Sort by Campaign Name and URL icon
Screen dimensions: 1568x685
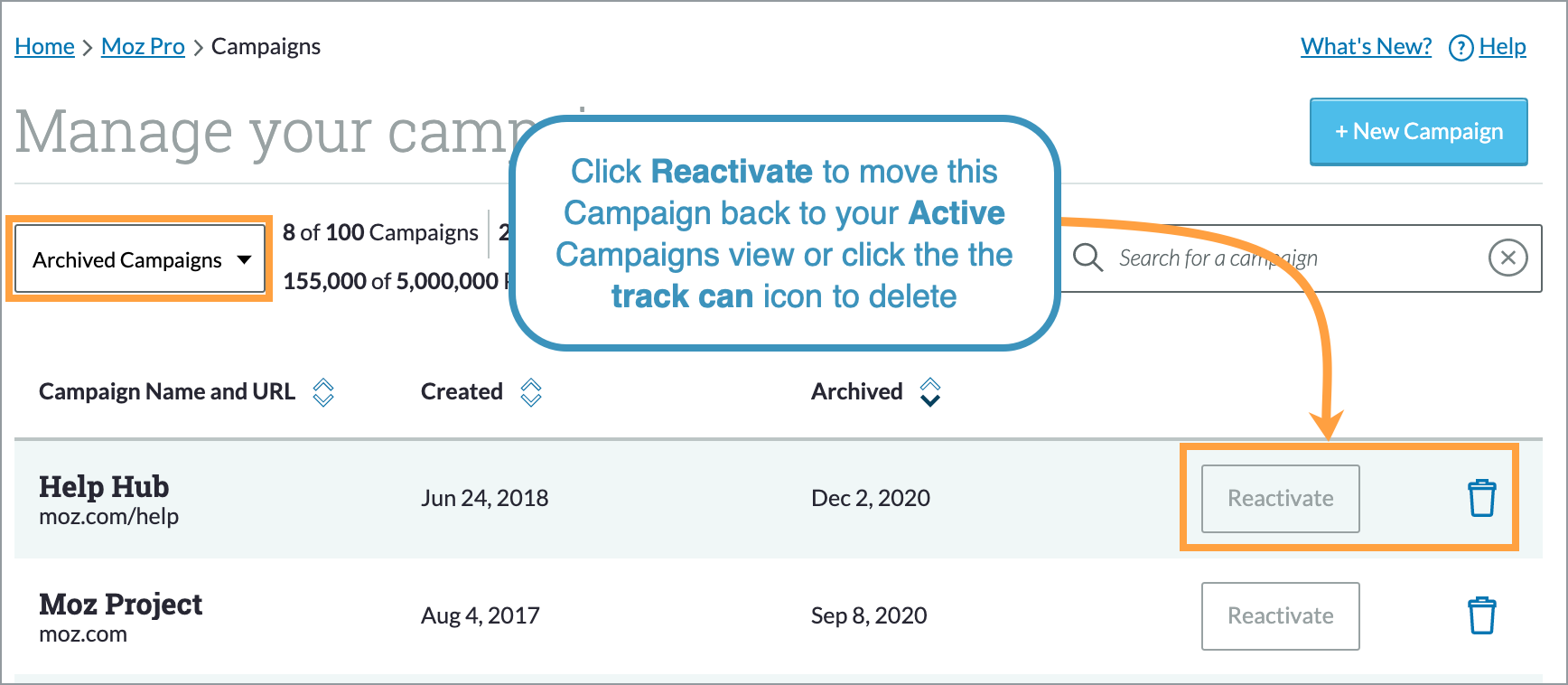(x=324, y=392)
